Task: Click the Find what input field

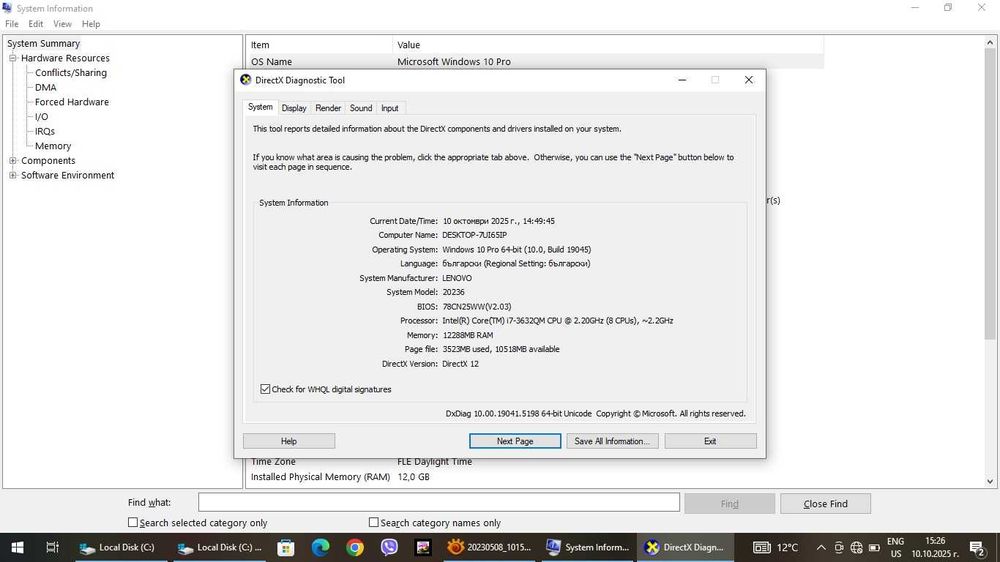Action: [x=439, y=502]
